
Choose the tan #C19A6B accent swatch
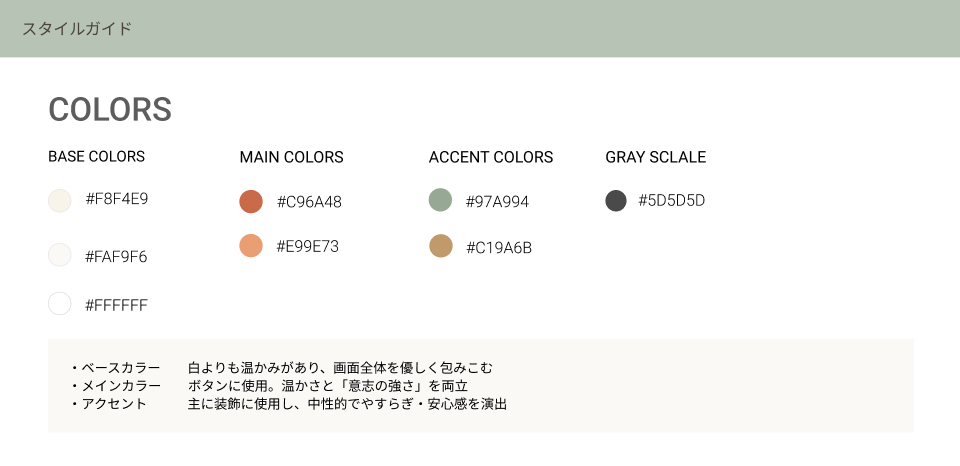coord(440,245)
